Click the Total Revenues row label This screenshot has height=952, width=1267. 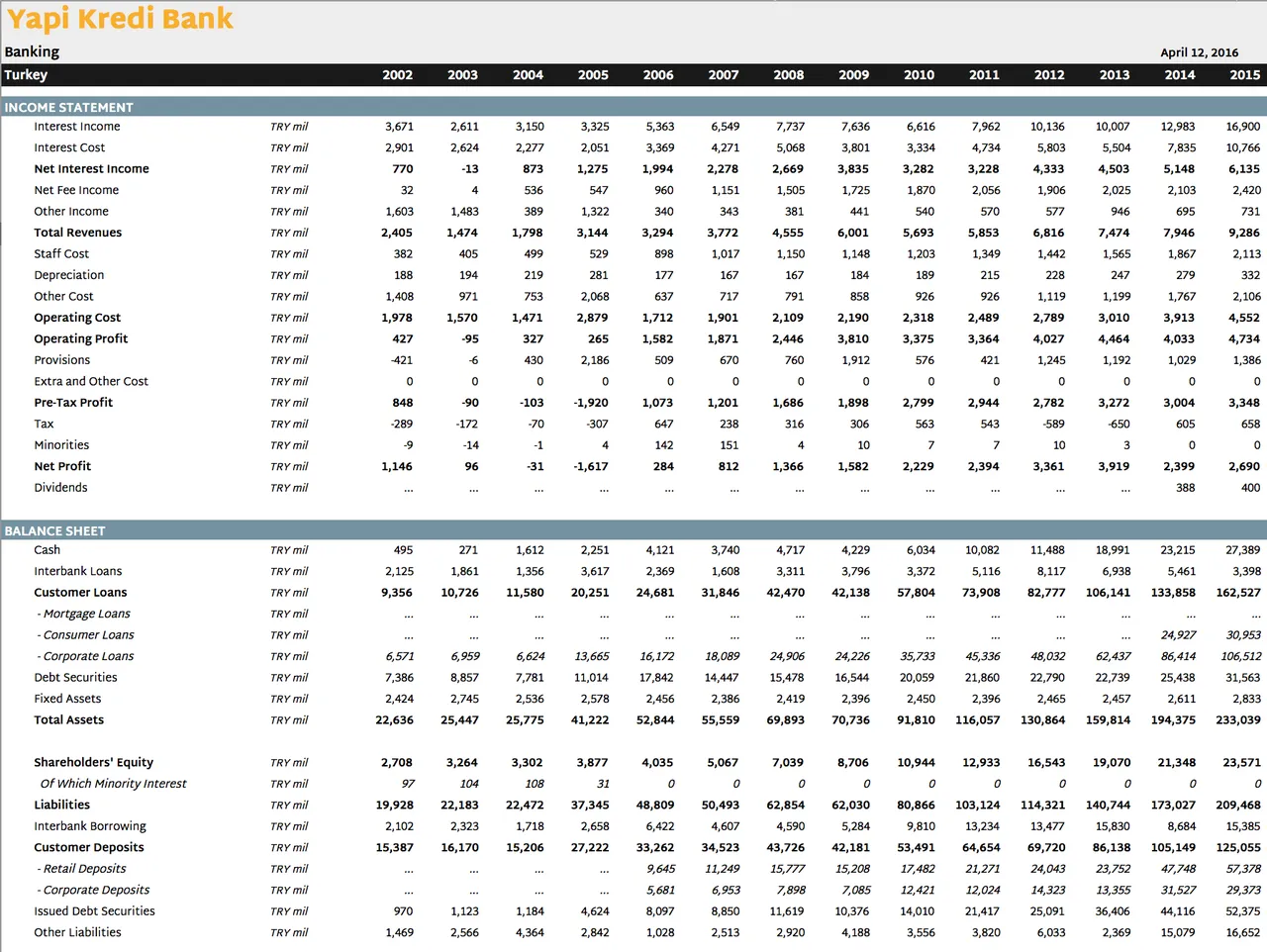coord(78,233)
